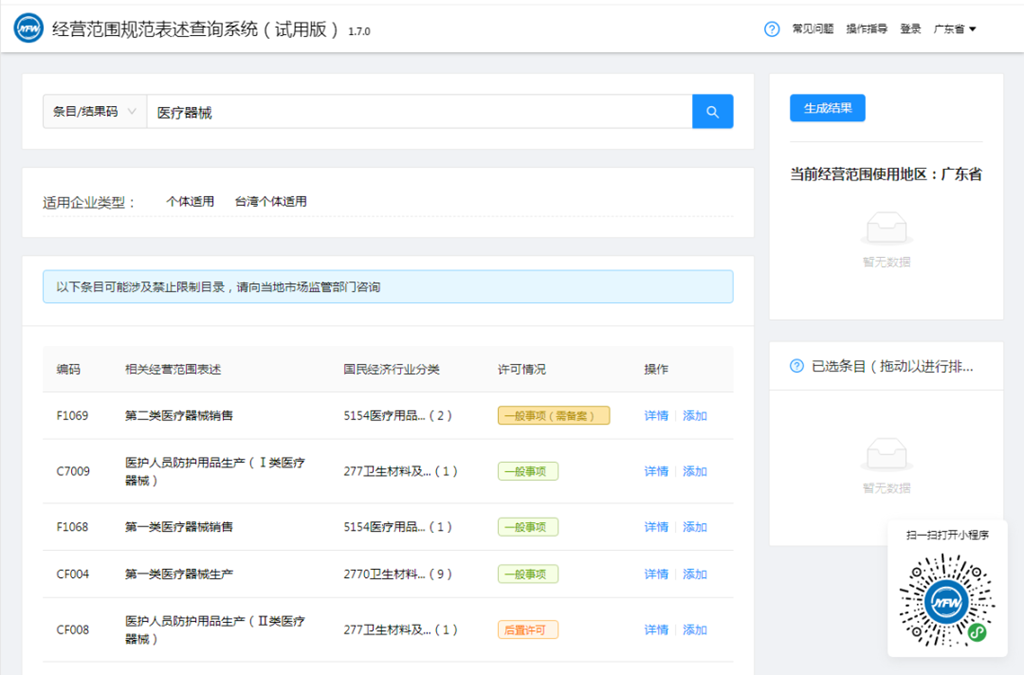The height and width of the screenshot is (675, 1024).
Task: Select the 个体适用 enterprise type filter
Action: pyautogui.click(x=190, y=201)
